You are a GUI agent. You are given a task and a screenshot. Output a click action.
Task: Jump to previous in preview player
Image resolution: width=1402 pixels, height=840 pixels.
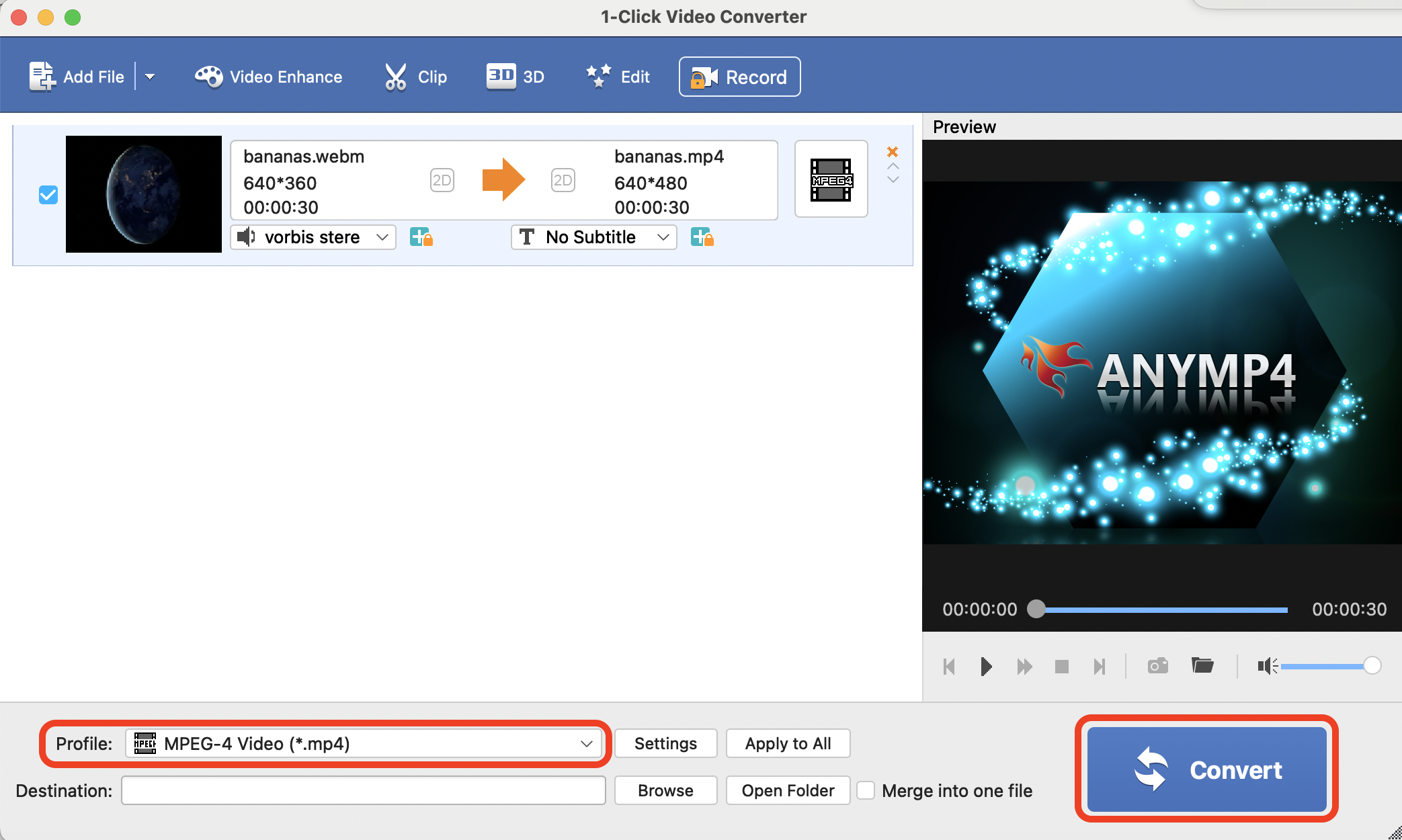pos(949,667)
